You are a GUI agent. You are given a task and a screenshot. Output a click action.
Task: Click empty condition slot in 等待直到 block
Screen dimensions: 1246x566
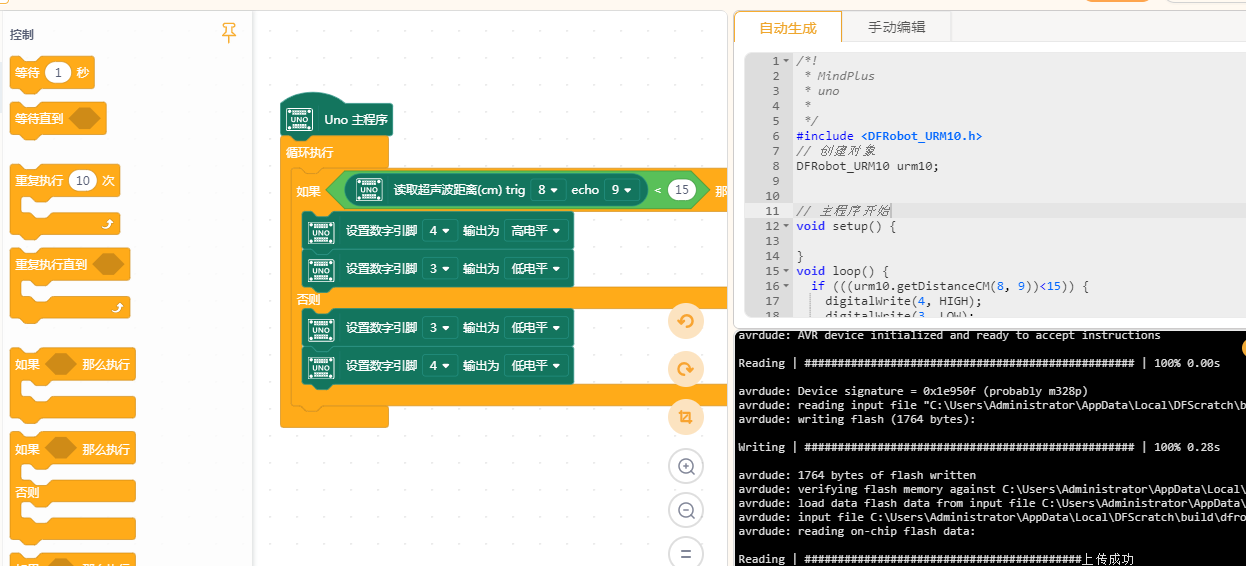coord(85,118)
